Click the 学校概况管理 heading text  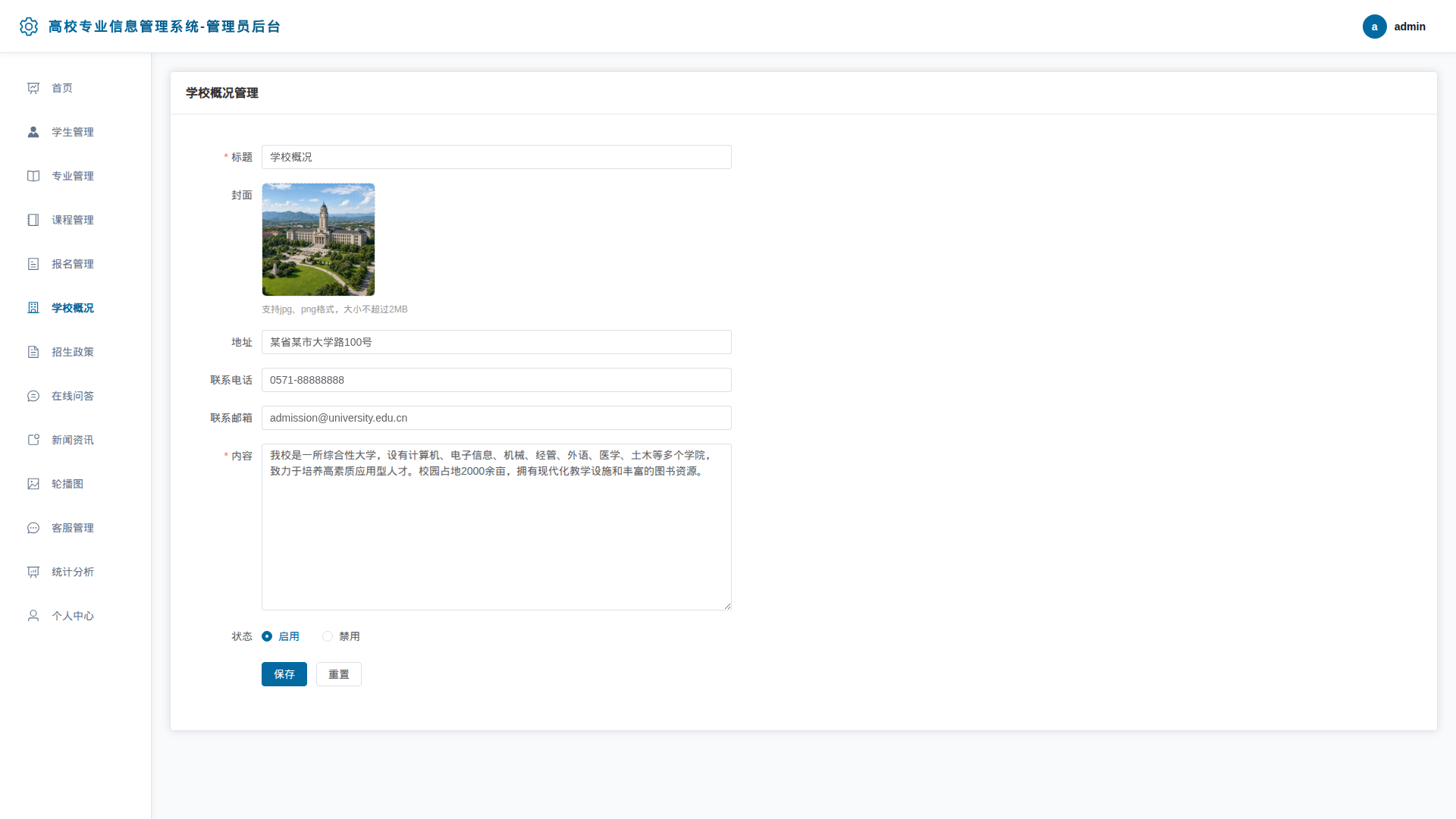click(x=222, y=93)
